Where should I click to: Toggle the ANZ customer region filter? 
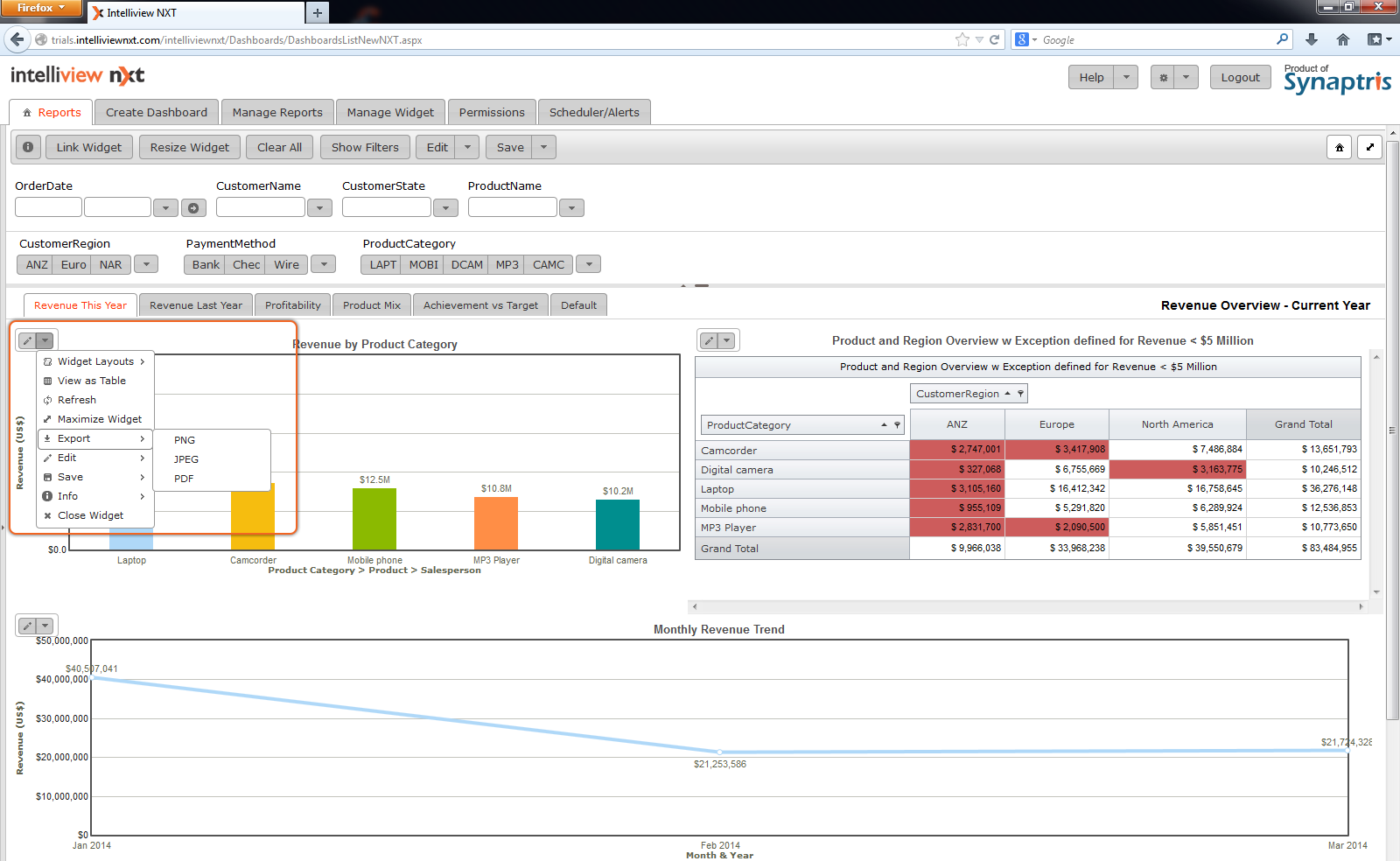click(x=37, y=265)
